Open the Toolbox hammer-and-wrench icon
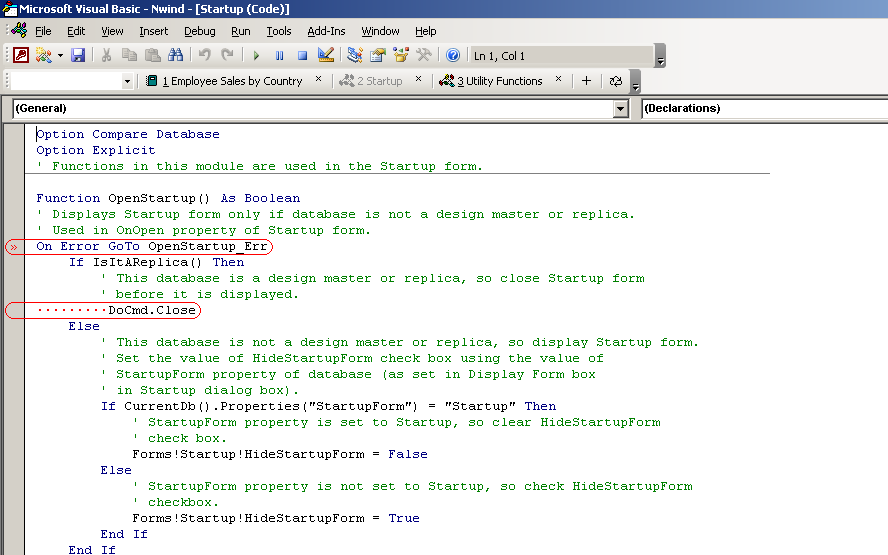The image size is (888, 555). 424,55
